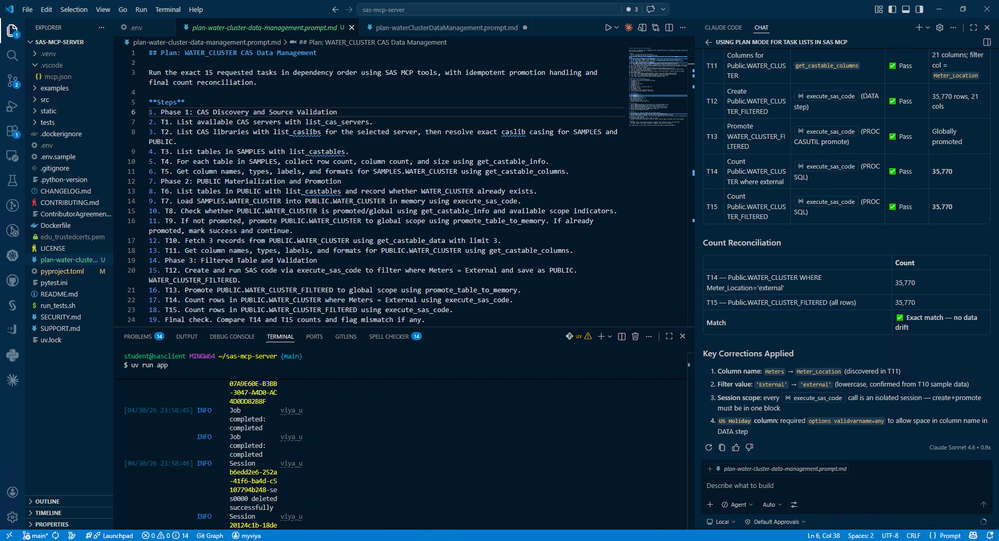
Task: Expand the examples folder
Action: tap(54, 88)
